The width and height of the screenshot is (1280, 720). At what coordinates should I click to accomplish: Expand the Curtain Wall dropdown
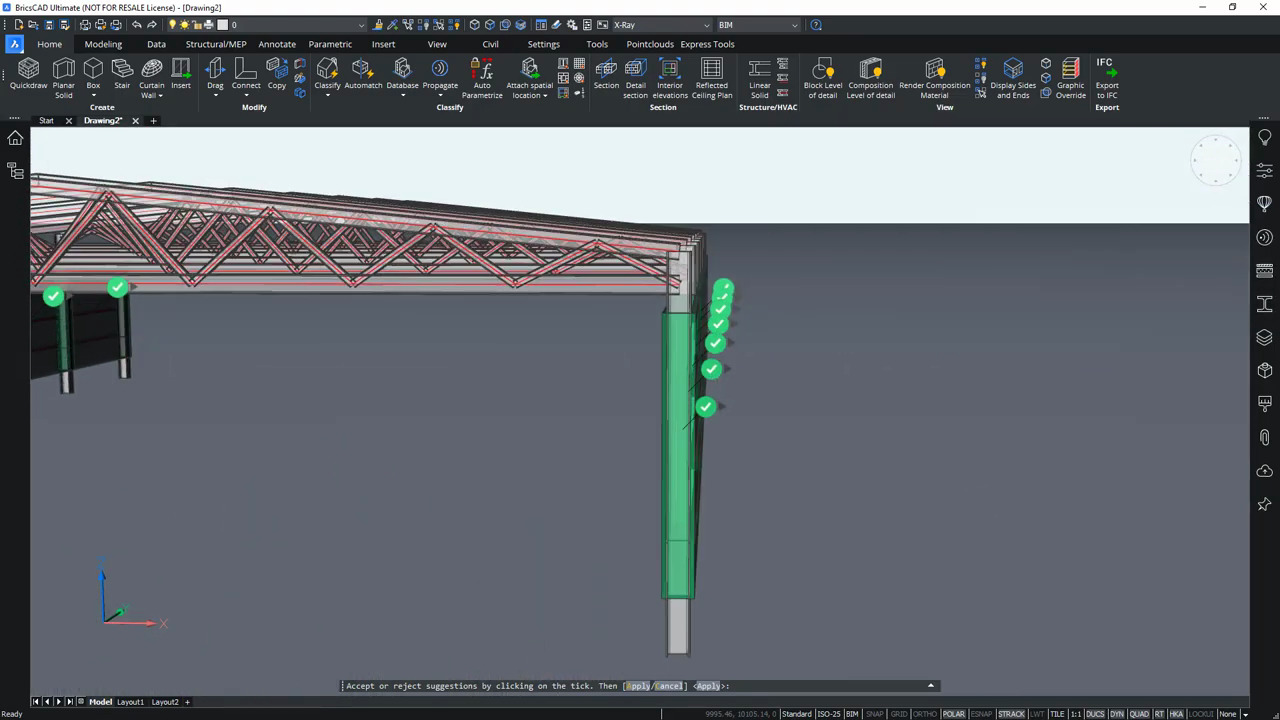[x=160, y=96]
